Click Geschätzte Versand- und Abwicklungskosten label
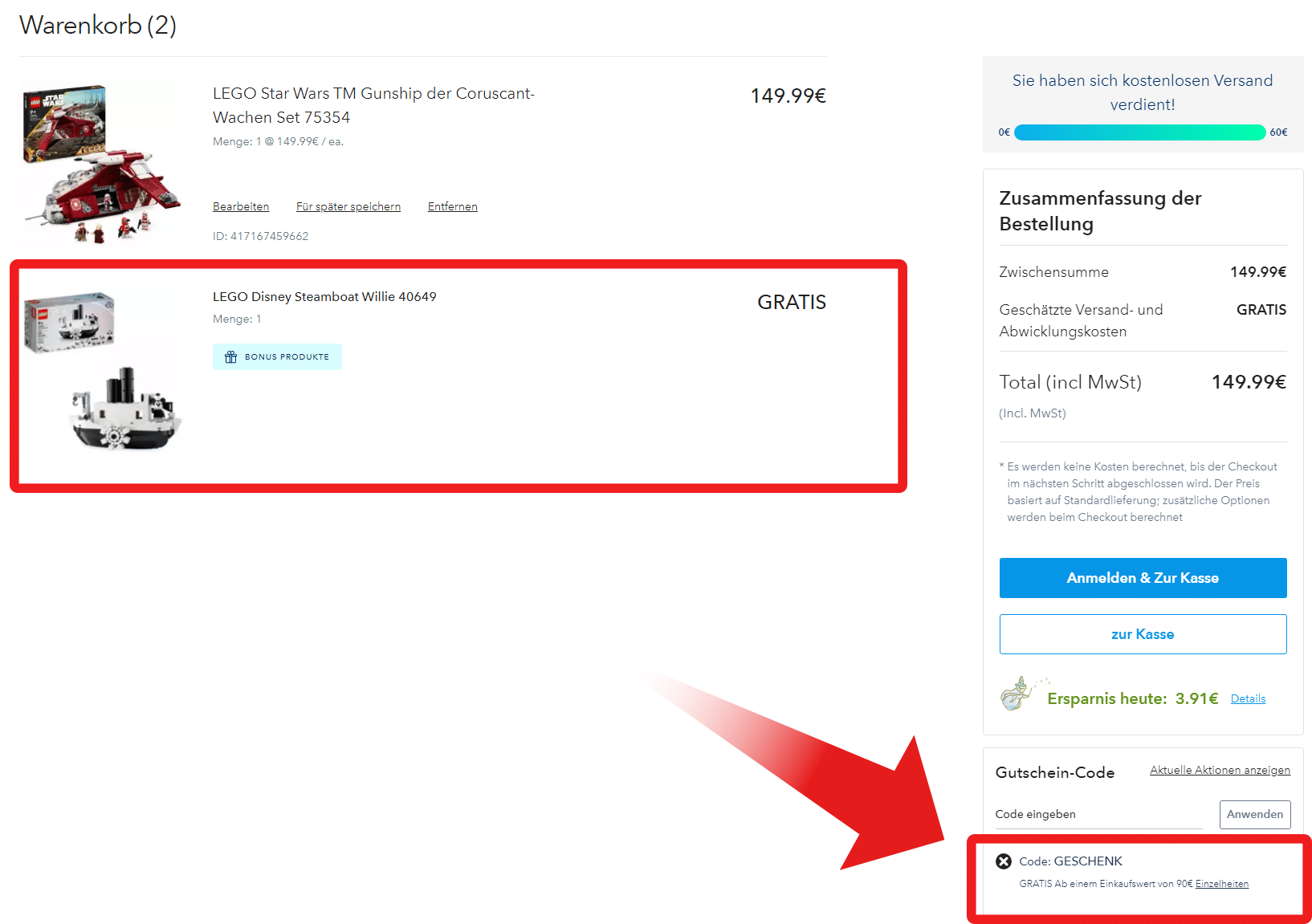This screenshot has height=924, width=1312. point(1081,320)
